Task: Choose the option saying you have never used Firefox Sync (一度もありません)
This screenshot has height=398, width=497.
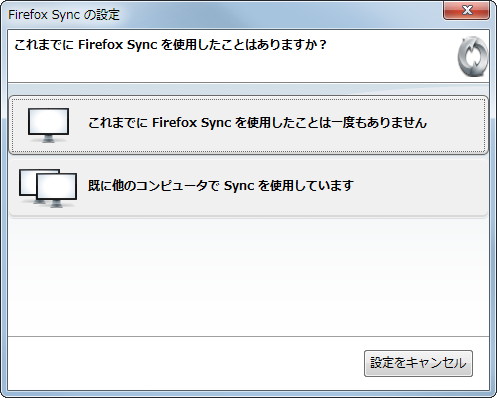Action: click(x=248, y=125)
